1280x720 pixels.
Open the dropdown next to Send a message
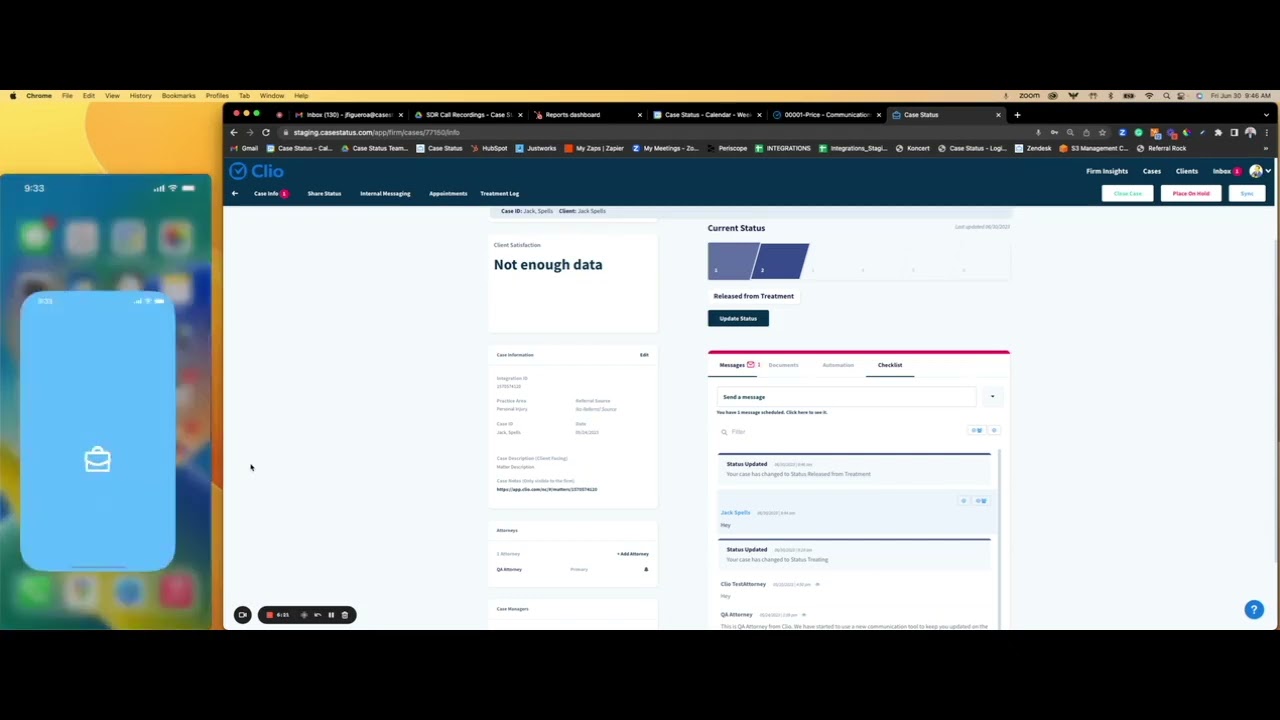[992, 397]
